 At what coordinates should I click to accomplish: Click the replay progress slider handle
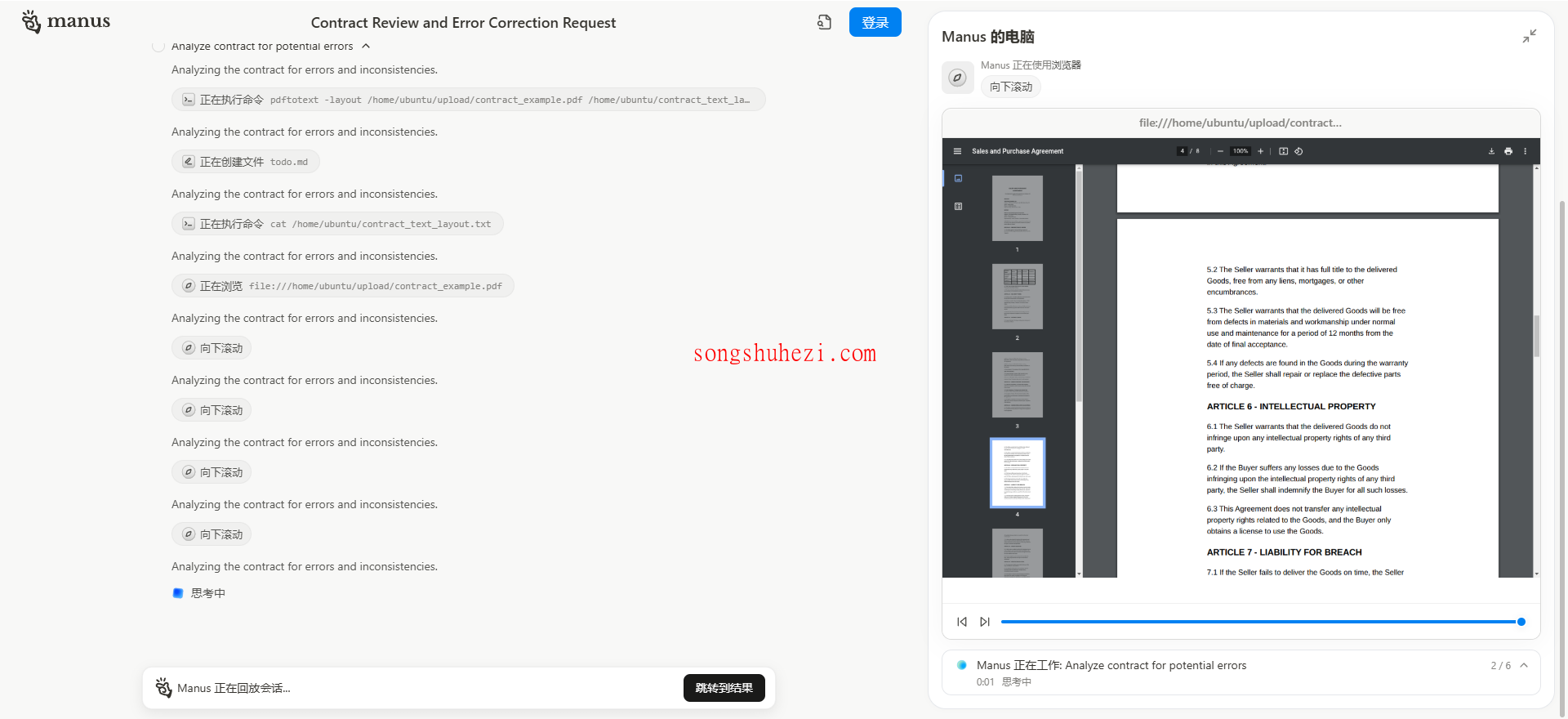coord(1521,622)
